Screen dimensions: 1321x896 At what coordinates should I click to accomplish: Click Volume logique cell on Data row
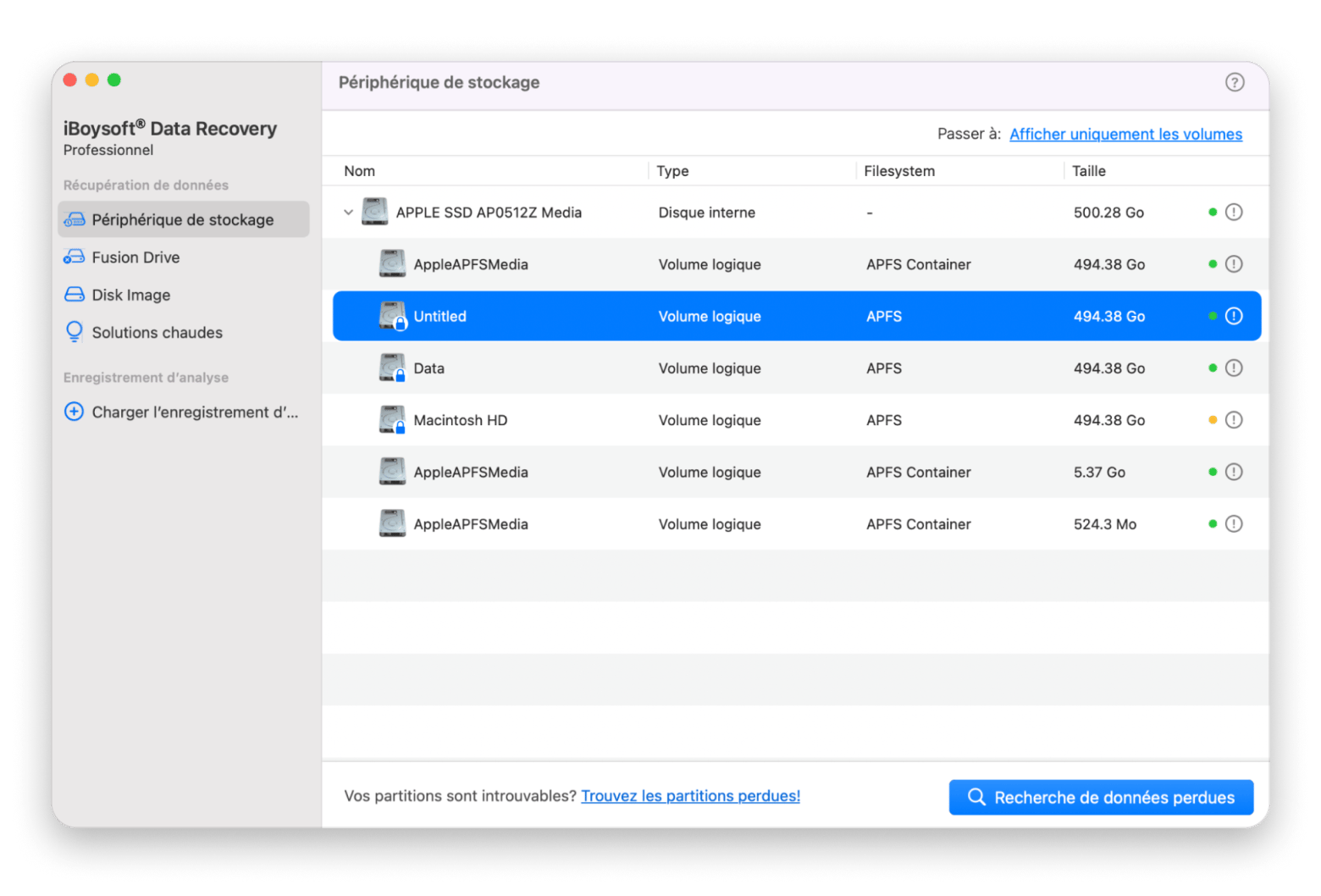pyautogui.click(x=710, y=368)
